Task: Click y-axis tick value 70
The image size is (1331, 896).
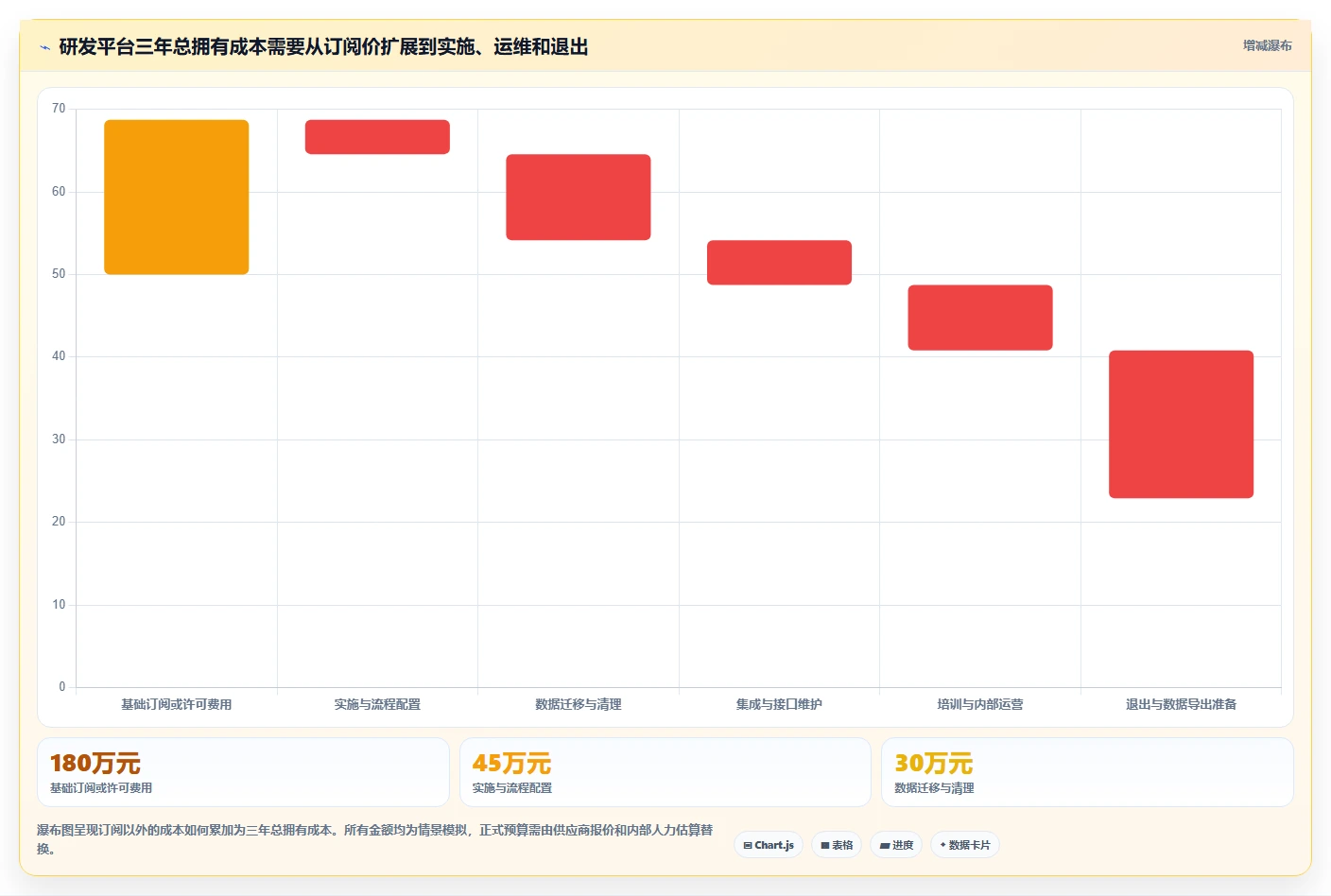Action: [x=59, y=109]
